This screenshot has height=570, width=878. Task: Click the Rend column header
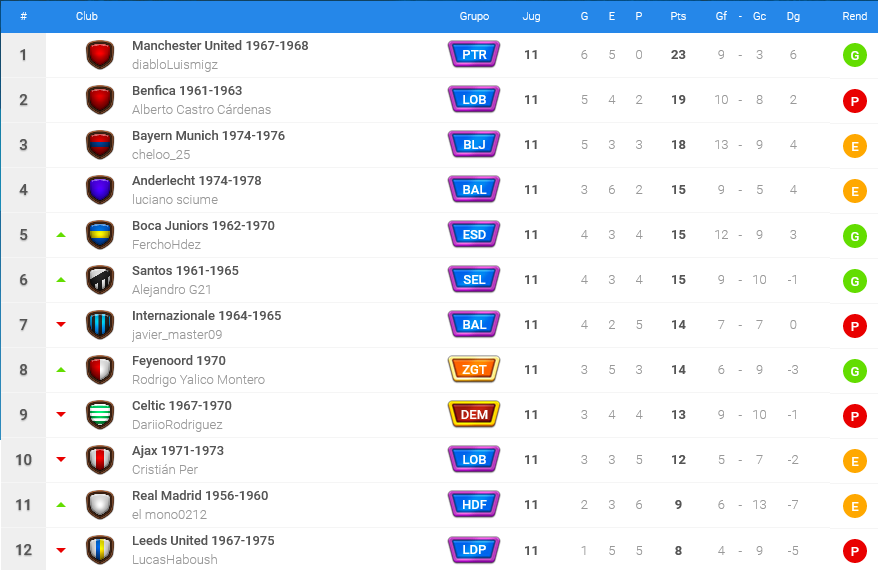pyautogui.click(x=854, y=16)
